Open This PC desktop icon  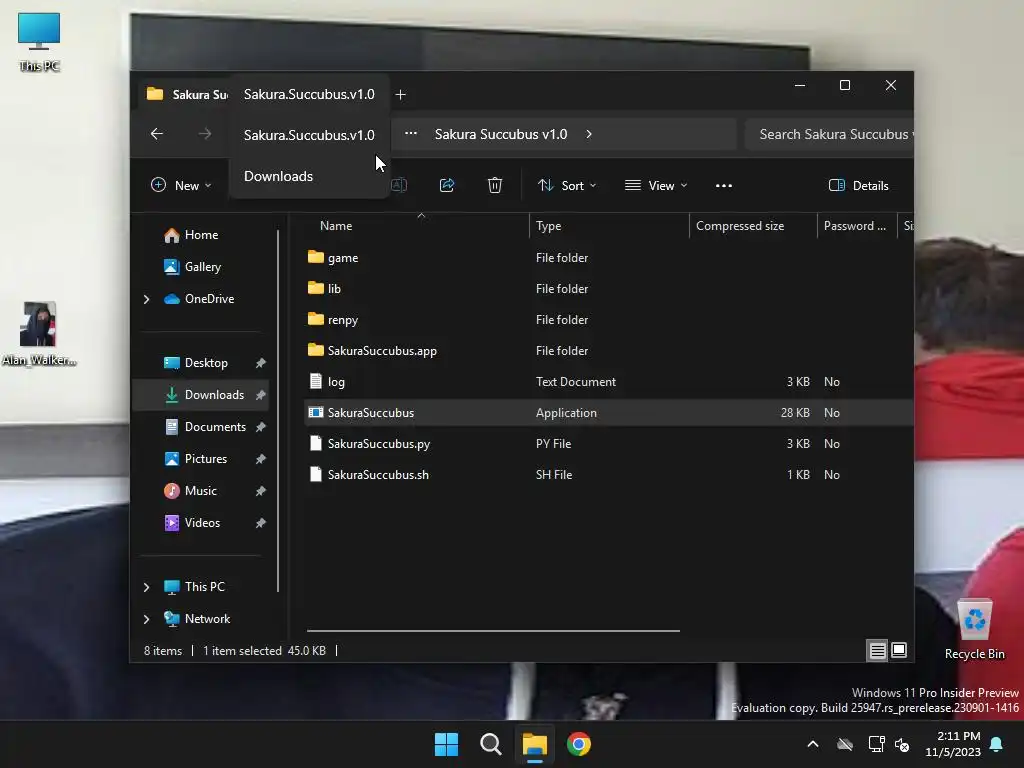click(39, 42)
